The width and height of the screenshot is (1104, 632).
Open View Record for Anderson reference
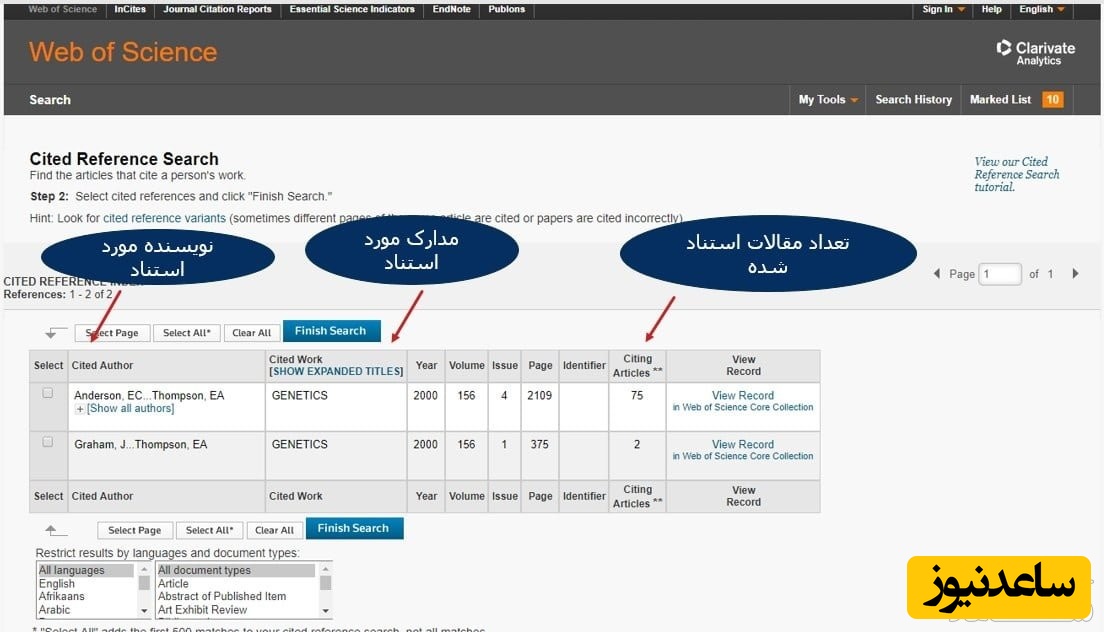[742, 395]
